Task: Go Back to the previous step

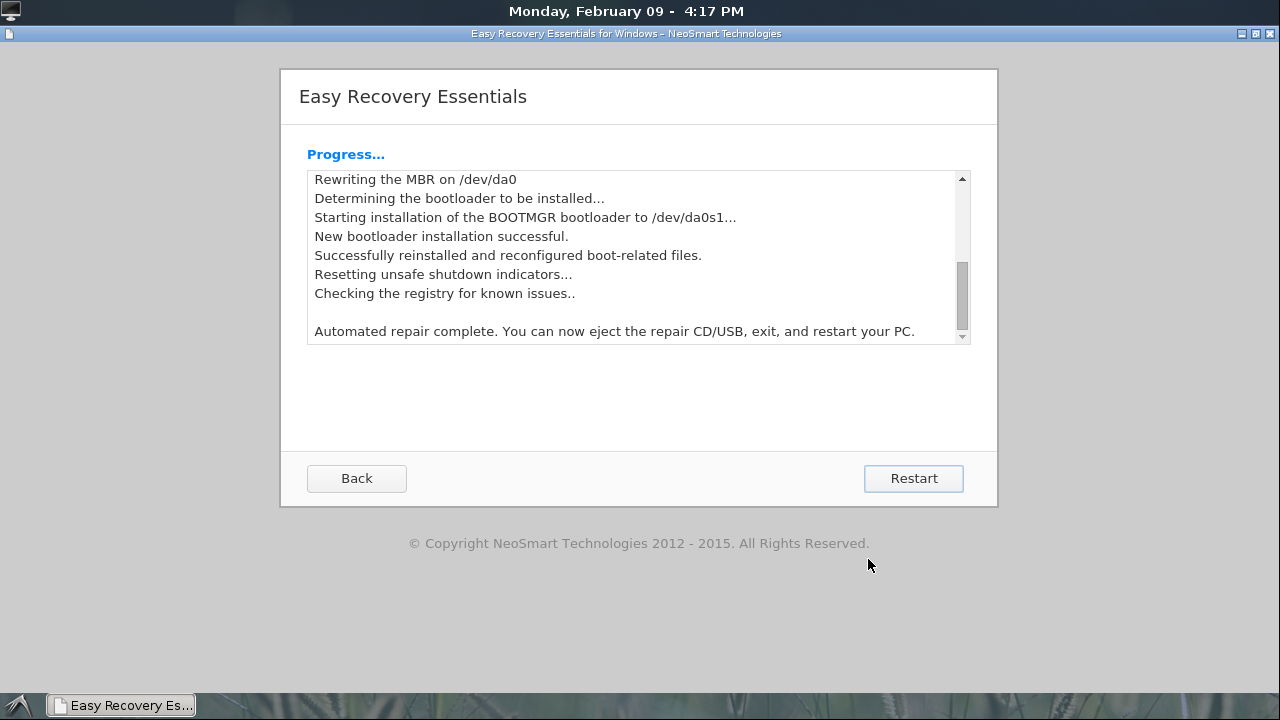Action: tap(356, 478)
